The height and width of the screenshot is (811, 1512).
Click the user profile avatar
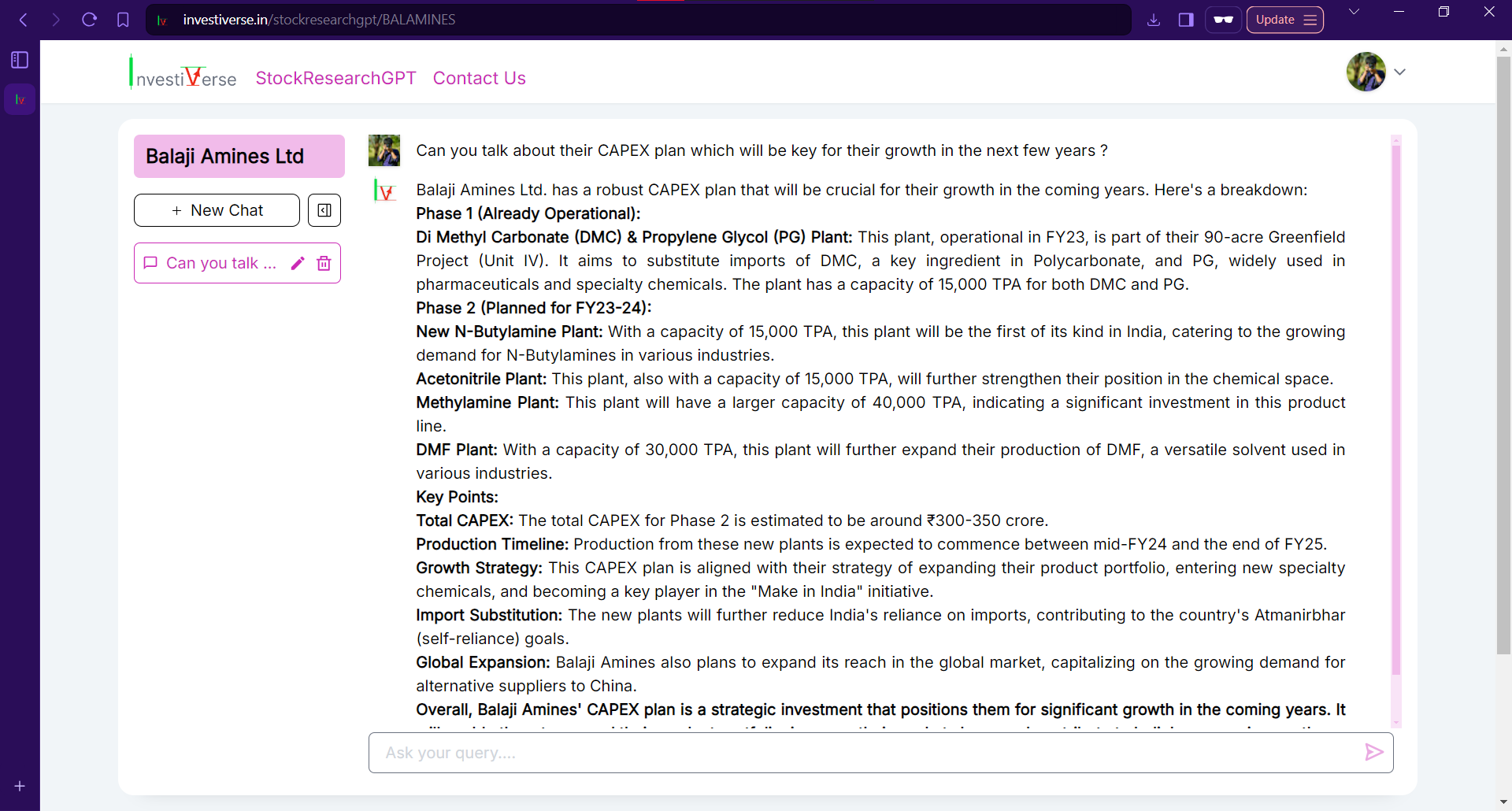1366,72
